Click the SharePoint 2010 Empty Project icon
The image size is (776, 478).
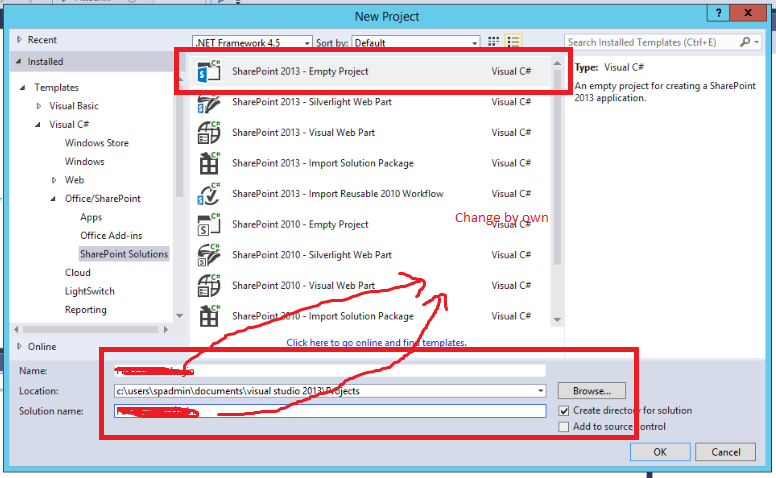coord(209,225)
